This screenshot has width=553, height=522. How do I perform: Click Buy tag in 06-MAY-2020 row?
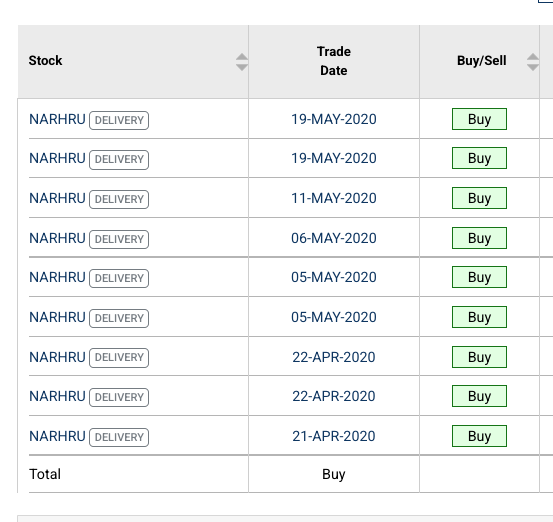point(479,238)
